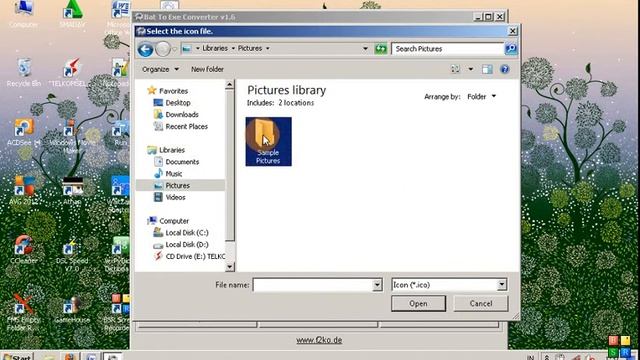The width and height of the screenshot is (640, 360).
Task: Open the Arrange by Folder dropdown
Action: (482, 97)
